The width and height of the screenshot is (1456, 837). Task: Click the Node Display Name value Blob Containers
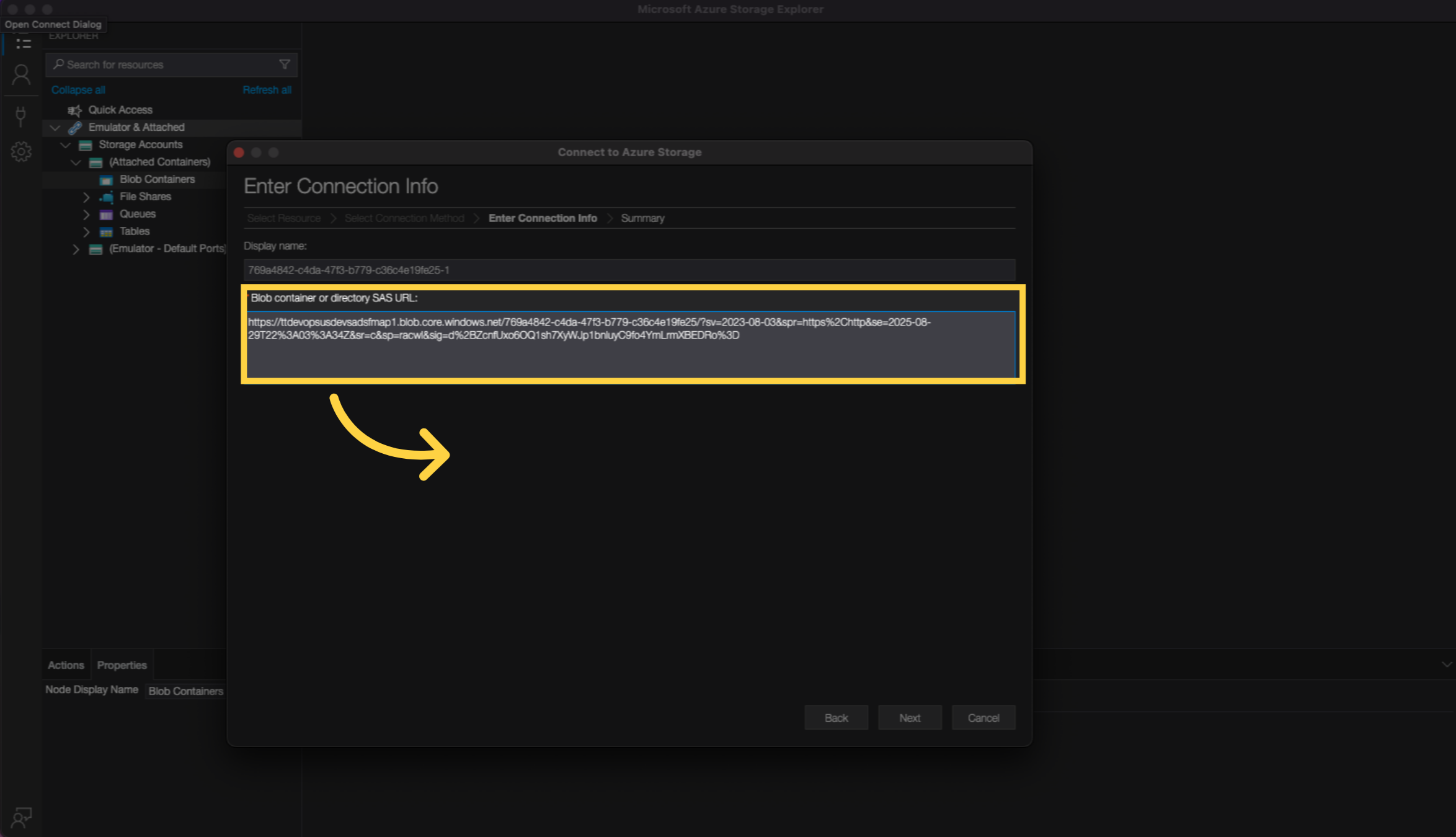tap(185, 691)
